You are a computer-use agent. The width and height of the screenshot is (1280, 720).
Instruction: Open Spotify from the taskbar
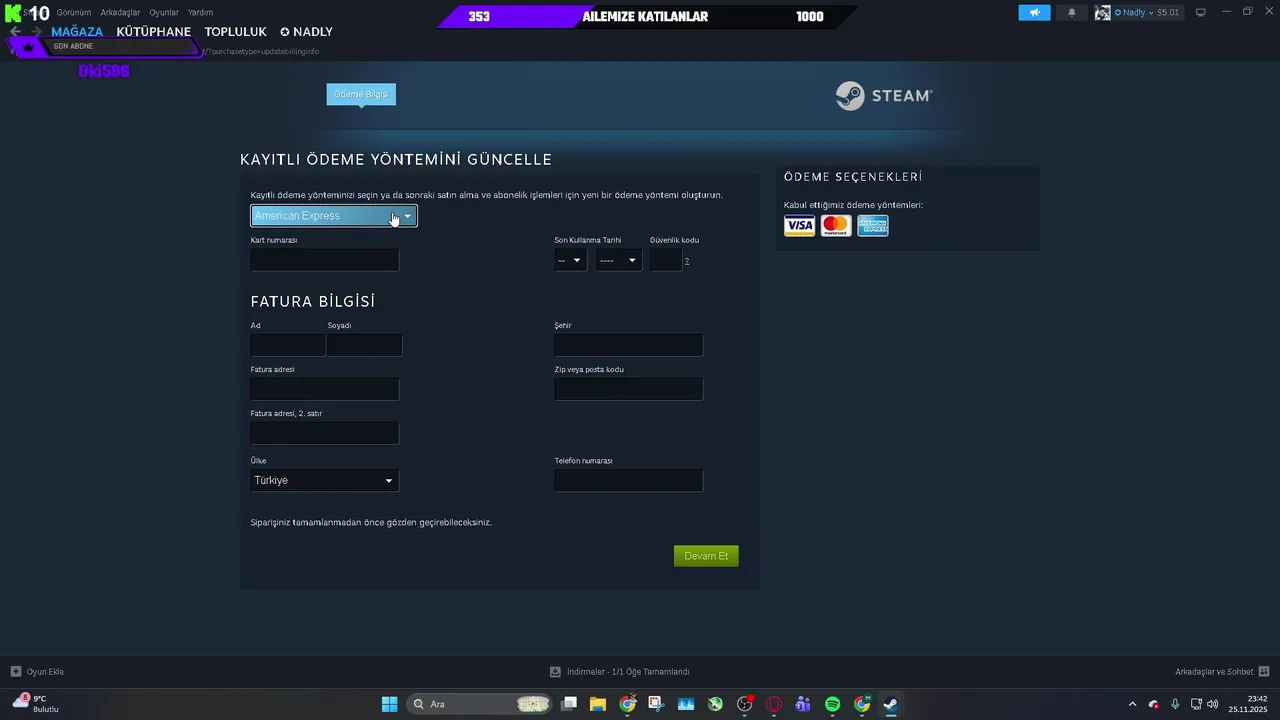tap(833, 704)
